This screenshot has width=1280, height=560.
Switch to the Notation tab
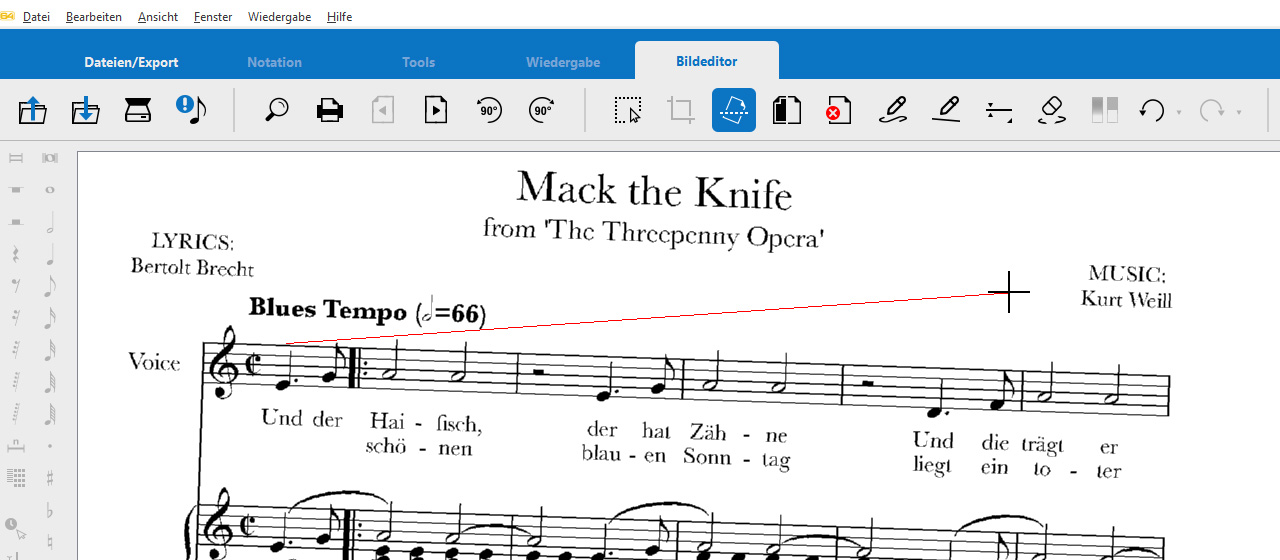(274, 62)
